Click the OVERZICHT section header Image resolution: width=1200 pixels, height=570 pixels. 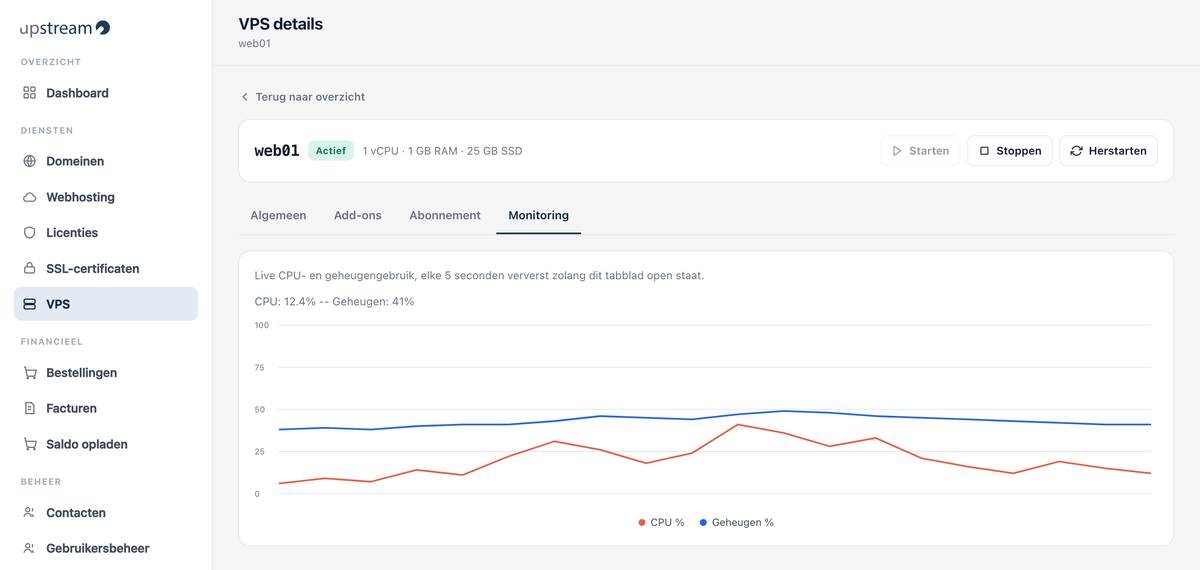[51, 62]
